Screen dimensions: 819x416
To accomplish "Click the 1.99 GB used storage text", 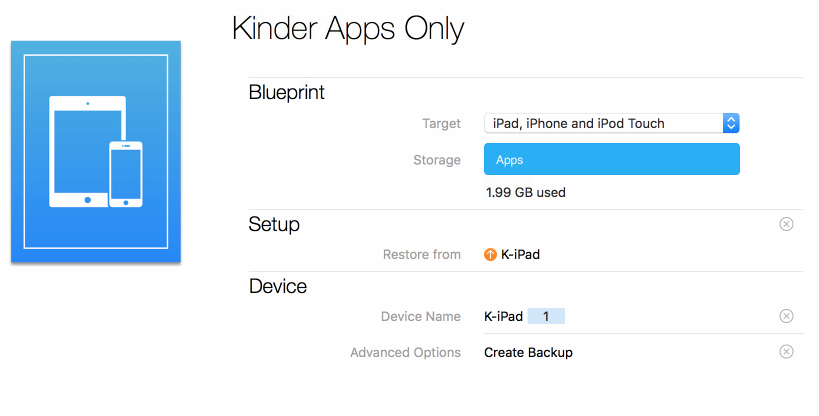I will pos(525,192).
